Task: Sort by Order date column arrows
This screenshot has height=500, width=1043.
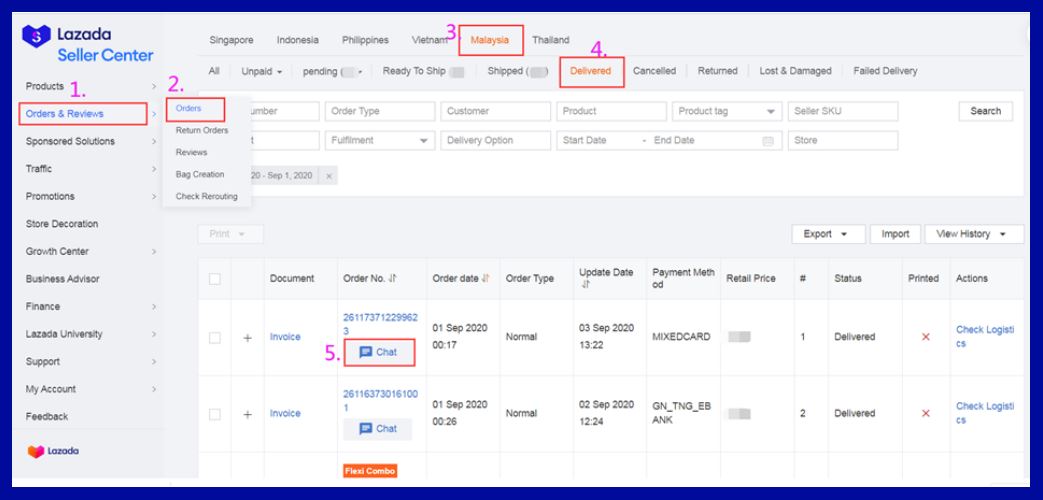Action: point(486,279)
